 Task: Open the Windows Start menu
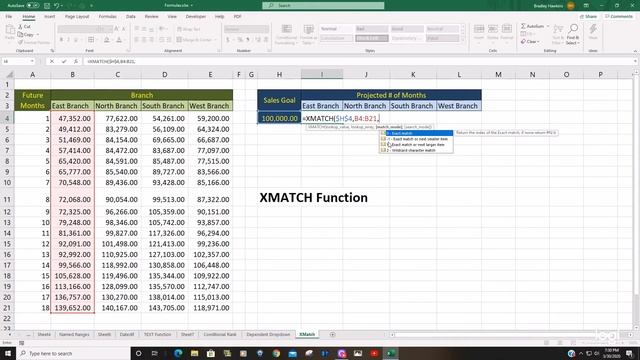pos(7,353)
